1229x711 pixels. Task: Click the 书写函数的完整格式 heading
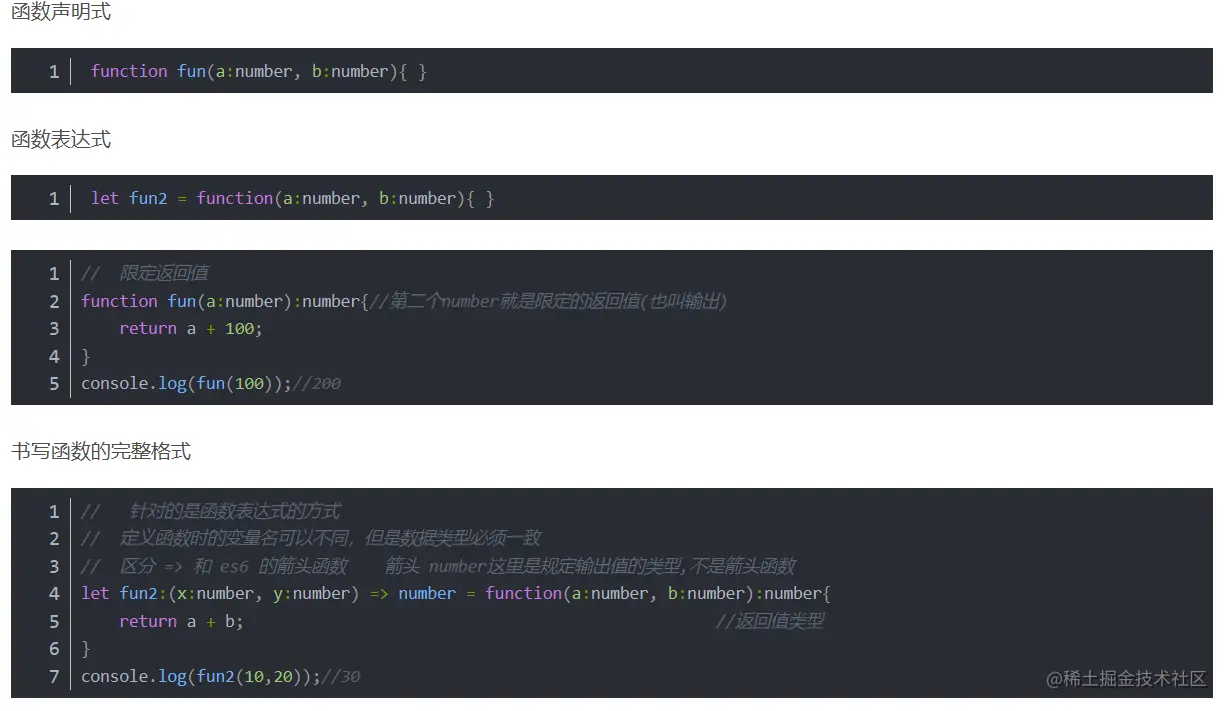tap(101, 452)
